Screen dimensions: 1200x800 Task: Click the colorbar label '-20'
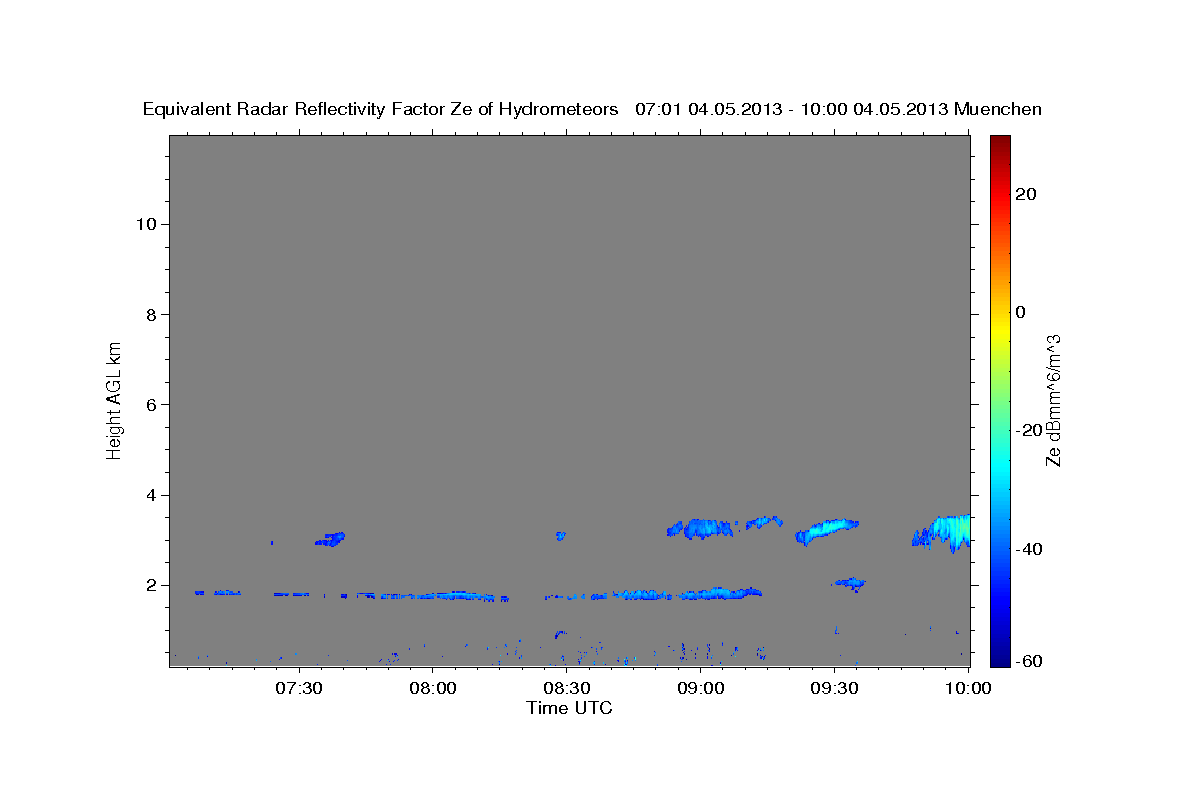[1028, 430]
